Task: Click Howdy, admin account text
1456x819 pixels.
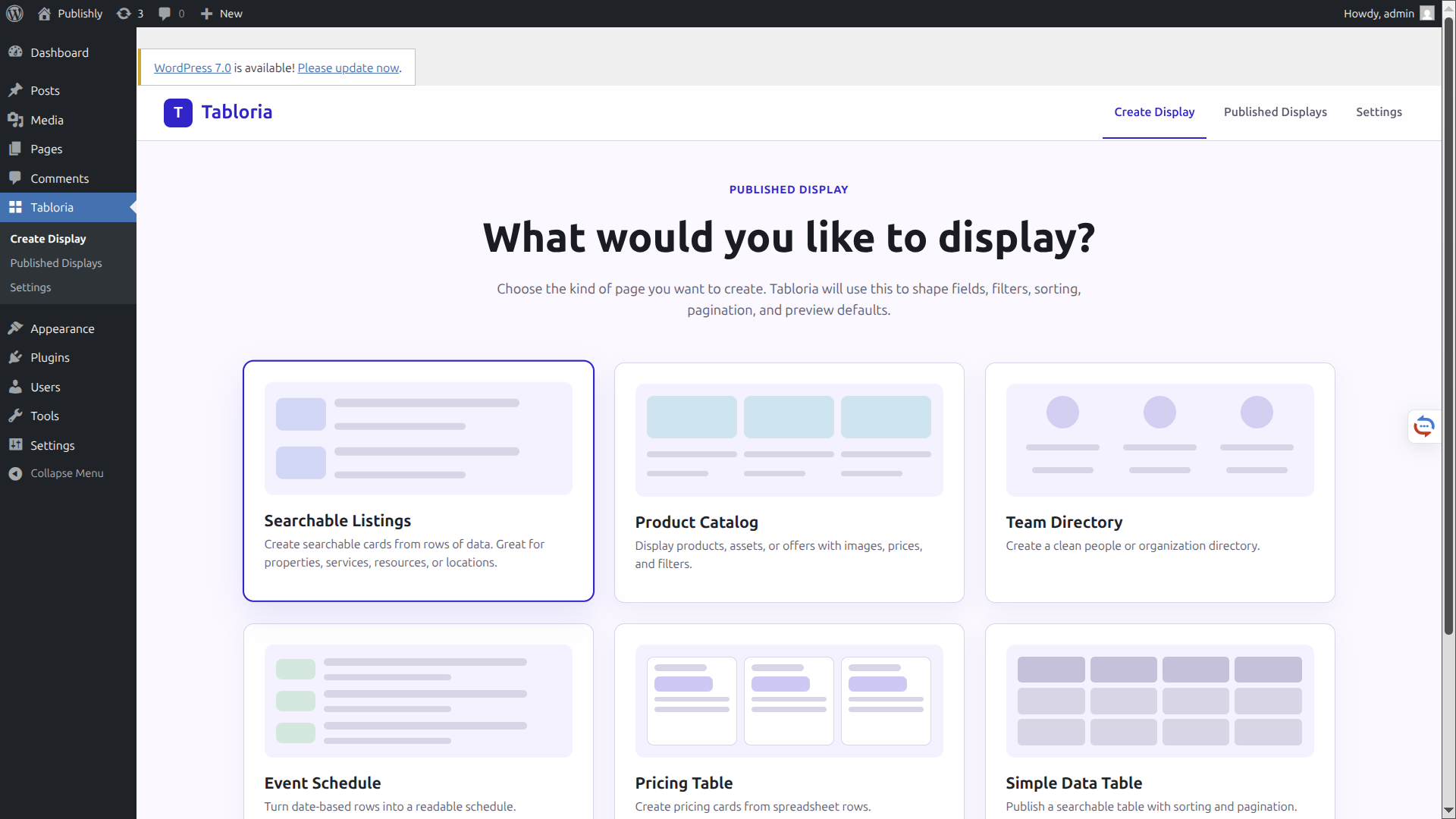Action: point(1379,14)
